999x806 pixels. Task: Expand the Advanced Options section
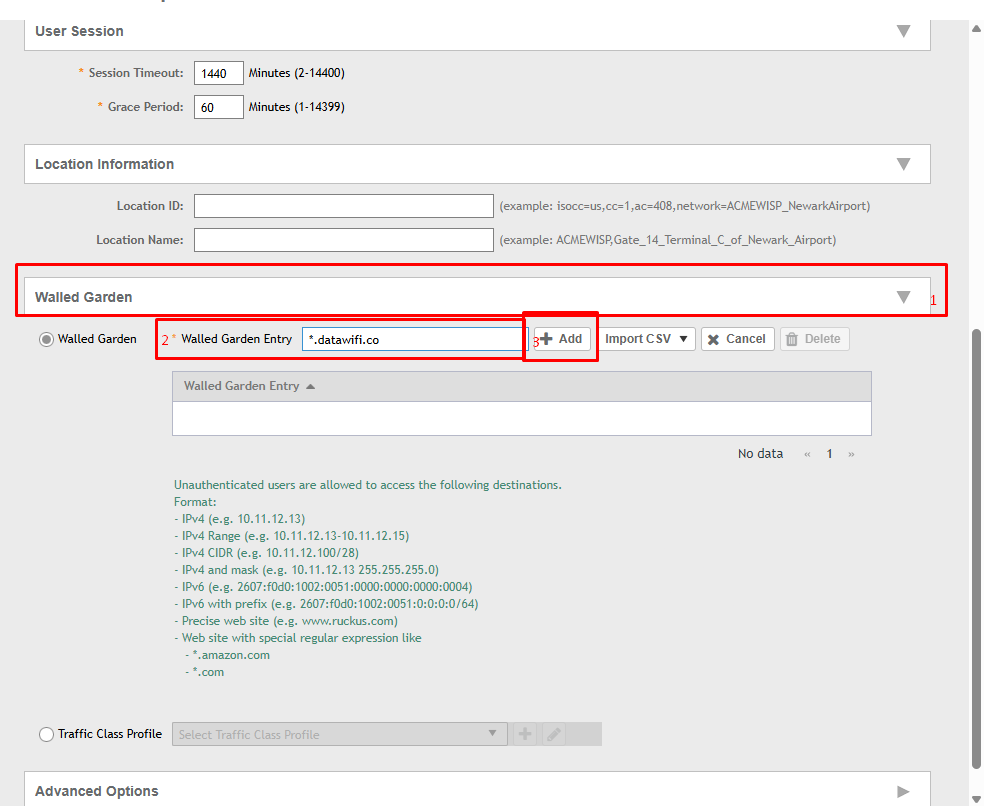click(x=903, y=791)
